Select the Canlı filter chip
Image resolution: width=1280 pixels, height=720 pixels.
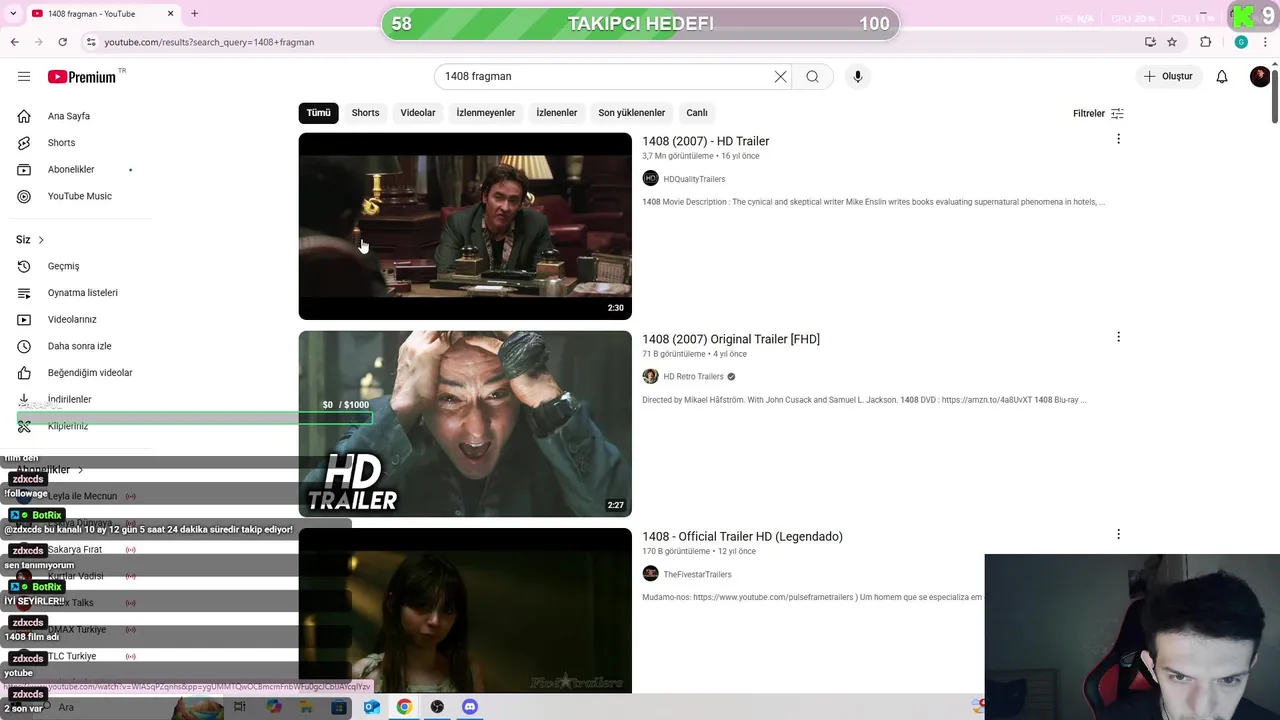pos(697,113)
